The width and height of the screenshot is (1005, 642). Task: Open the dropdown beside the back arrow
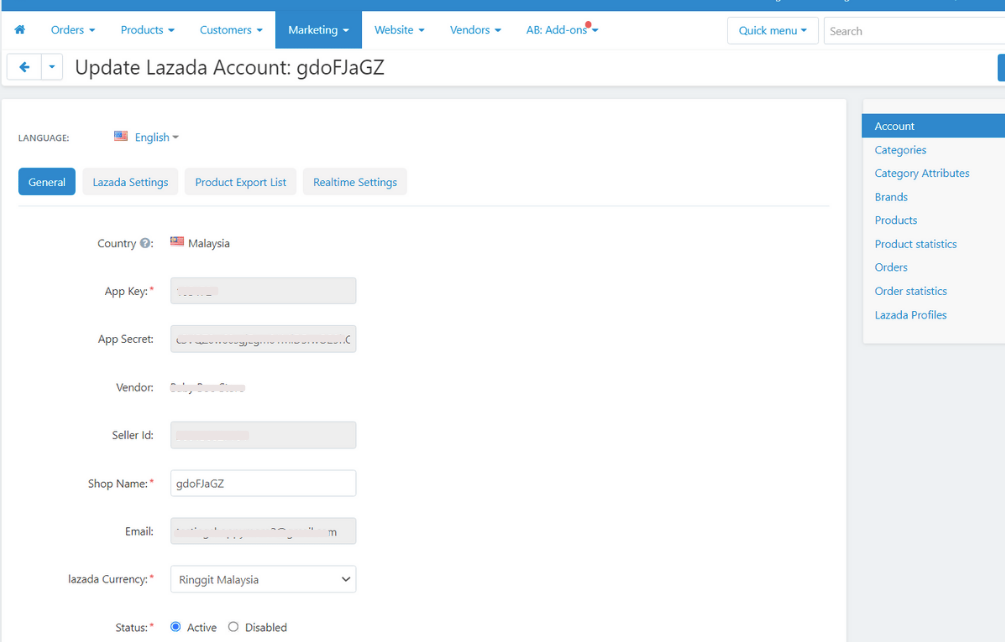(x=52, y=67)
